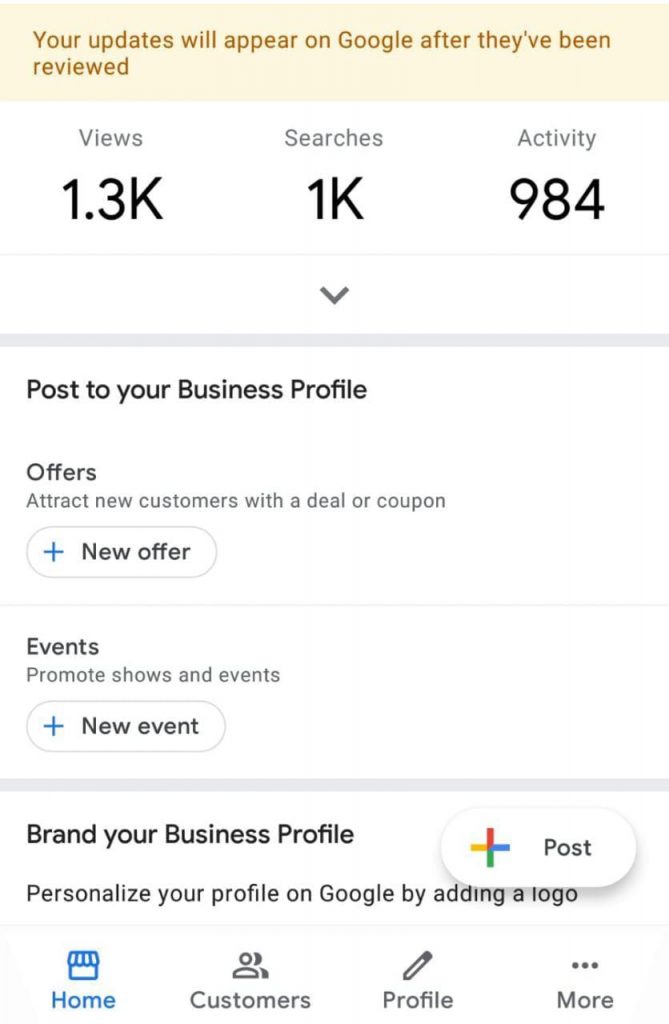Screen dimensions: 669x1024
Task: Create a New event
Action: (x=126, y=726)
